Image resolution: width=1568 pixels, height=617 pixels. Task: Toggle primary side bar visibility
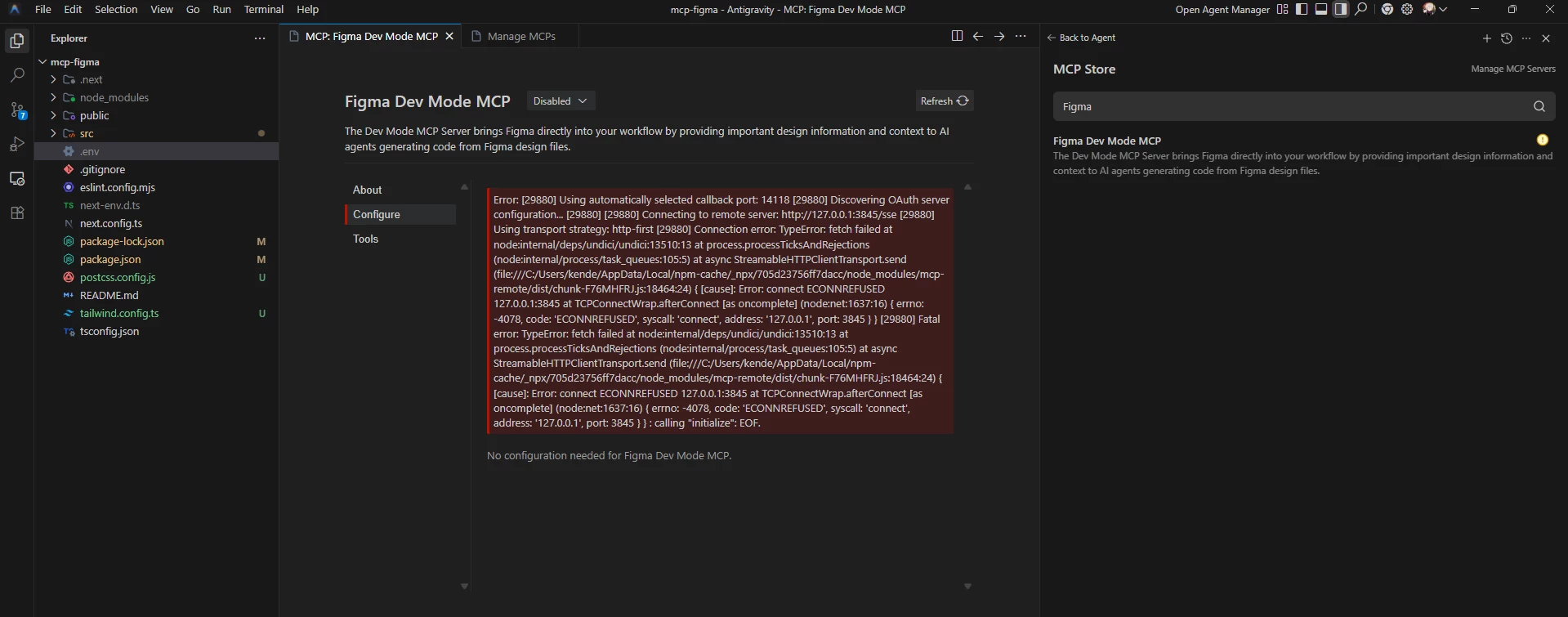pos(1302,10)
